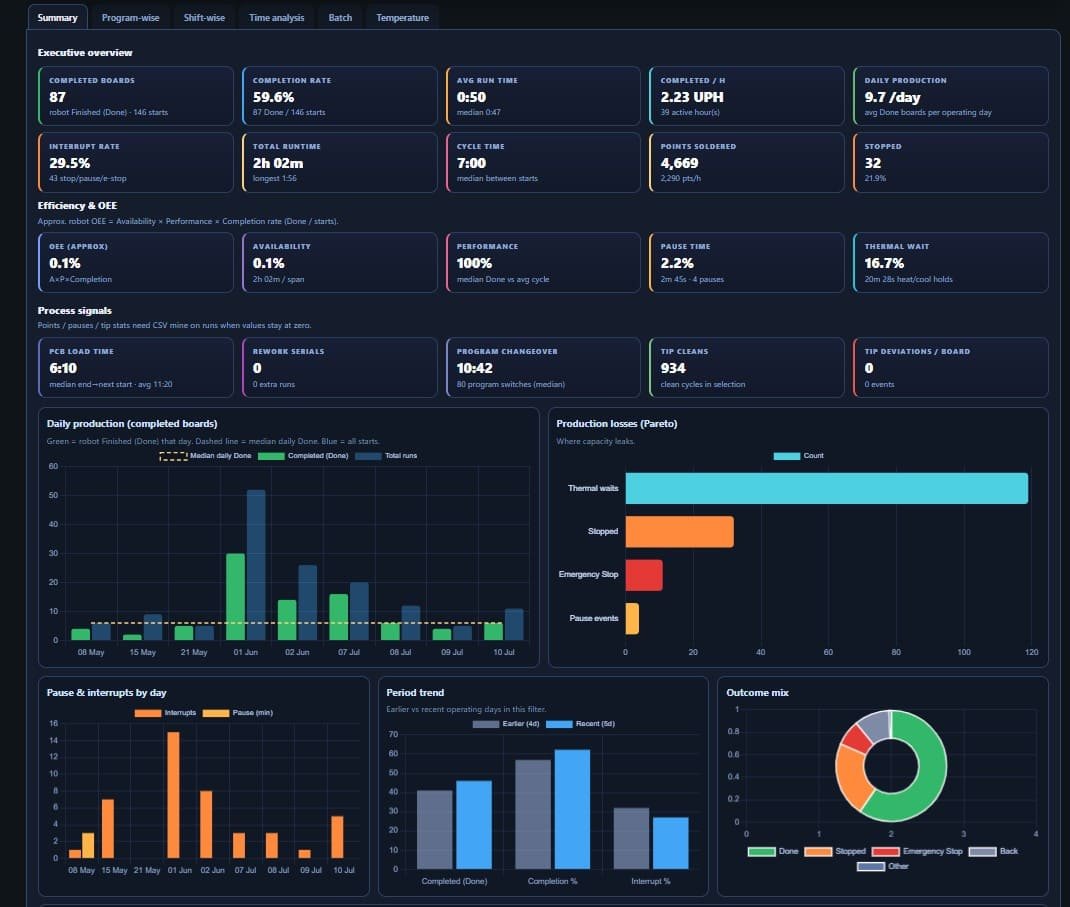The image size is (1070, 907).
Task: Open the Batch tab
Action: pyautogui.click(x=340, y=18)
